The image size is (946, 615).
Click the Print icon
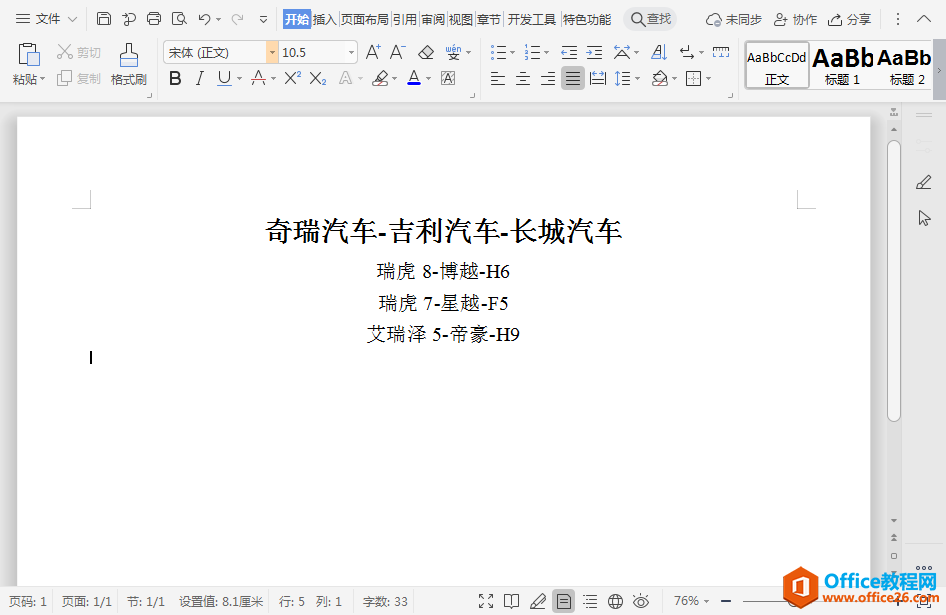[x=154, y=19]
